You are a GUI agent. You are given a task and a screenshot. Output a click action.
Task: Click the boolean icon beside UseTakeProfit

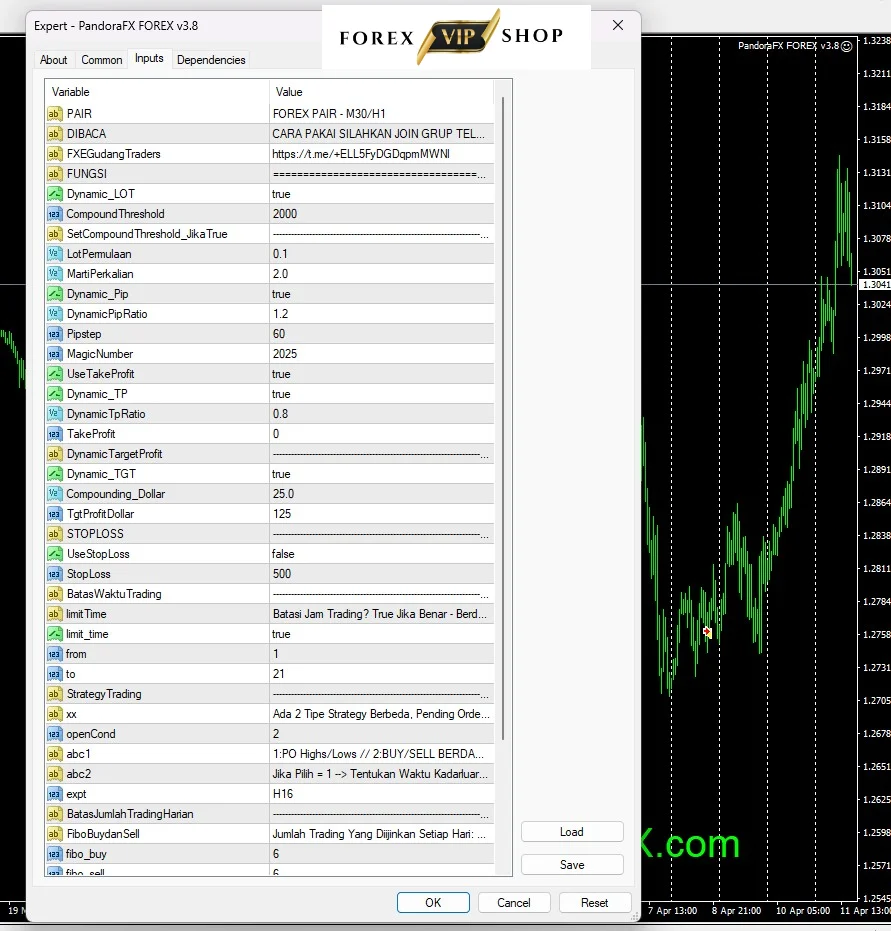[x=54, y=374]
